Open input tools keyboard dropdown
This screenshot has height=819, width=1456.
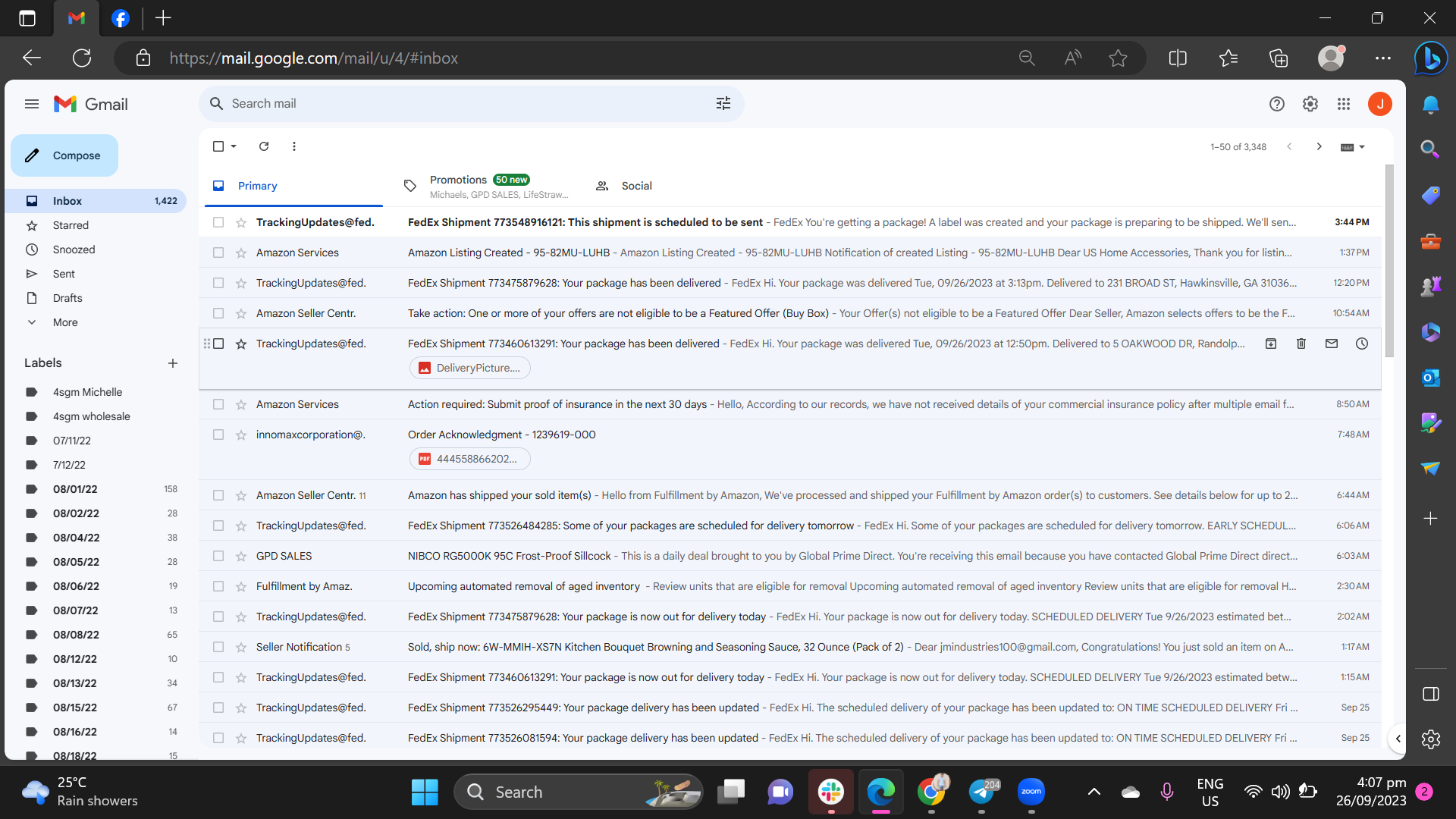click(x=1353, y=146)
